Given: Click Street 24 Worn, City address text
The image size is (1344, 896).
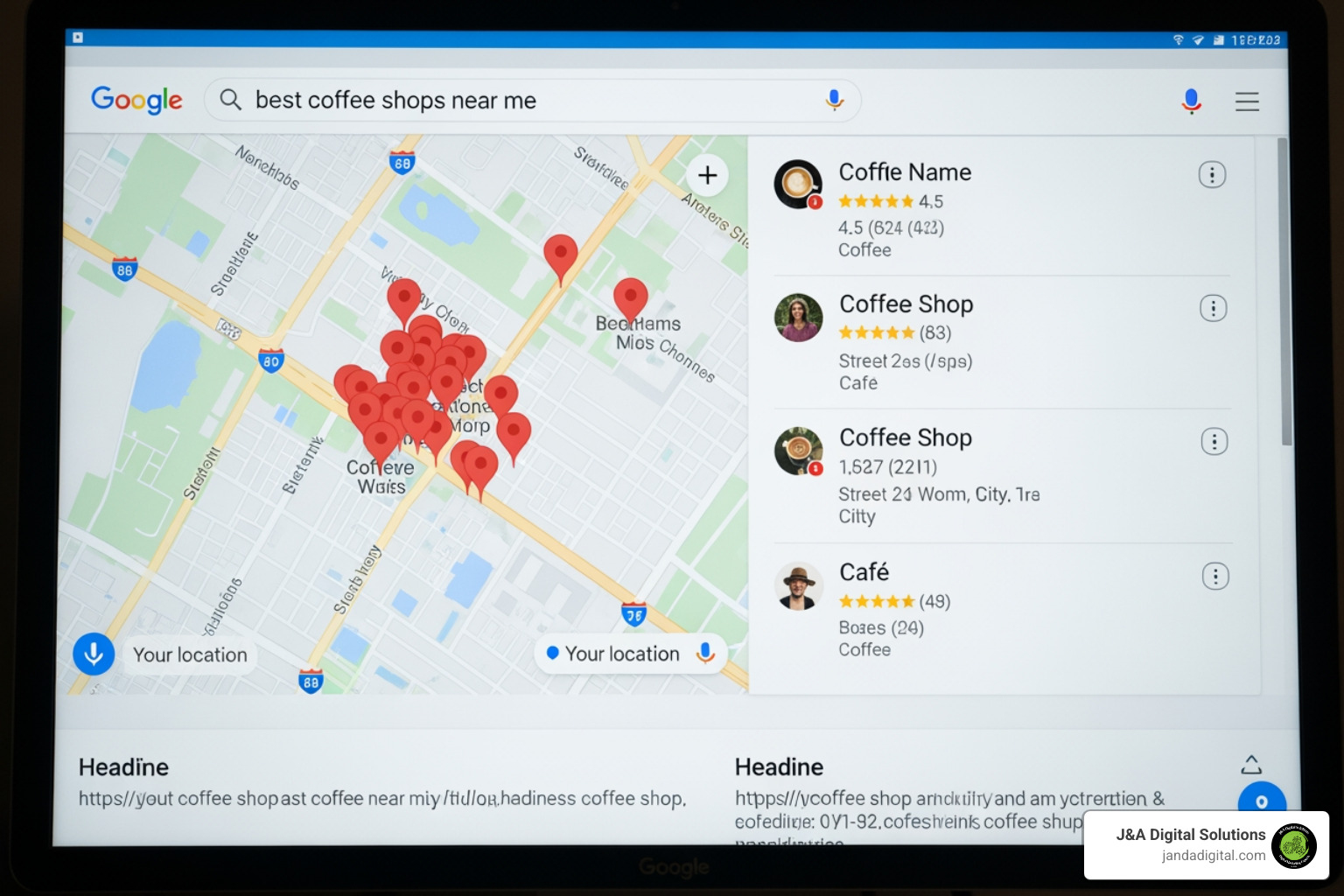Looking at the screenshot, I should (939, 494).
